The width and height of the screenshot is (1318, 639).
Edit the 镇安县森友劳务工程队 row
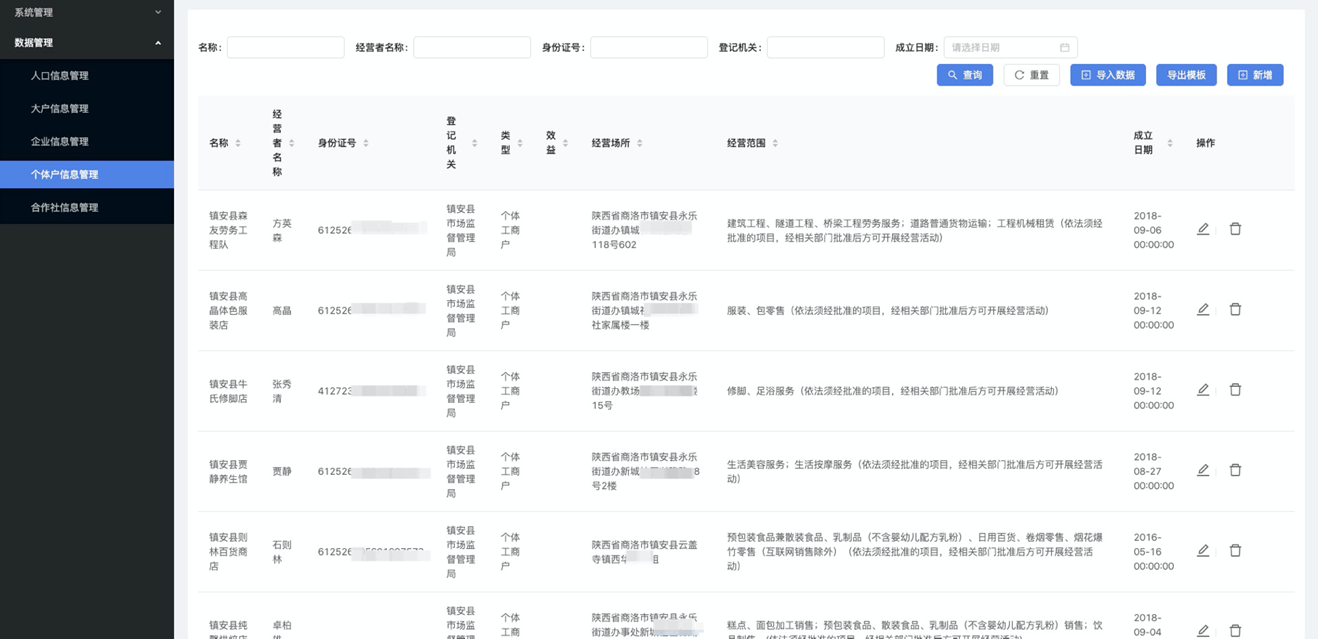click(x=1203, y=229)
